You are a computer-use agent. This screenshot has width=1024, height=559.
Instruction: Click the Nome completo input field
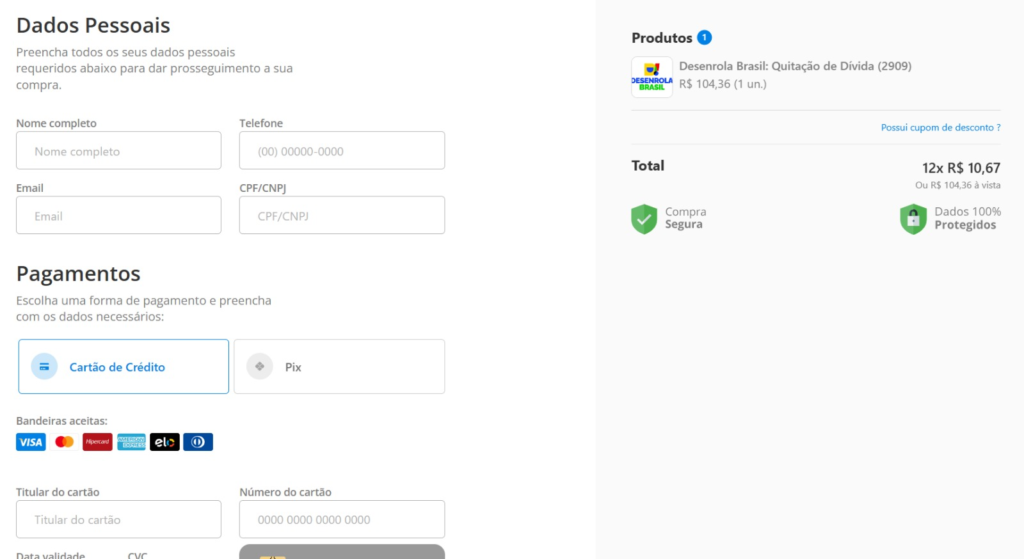click(x=119, y=151)
